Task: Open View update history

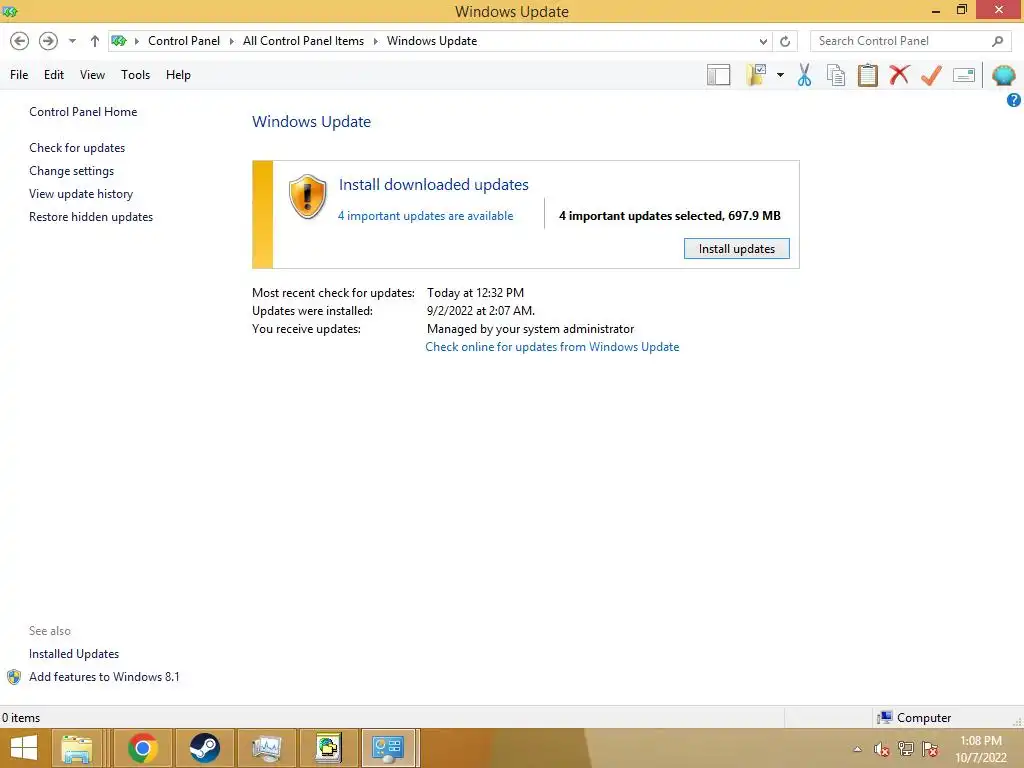Action: 81,194
